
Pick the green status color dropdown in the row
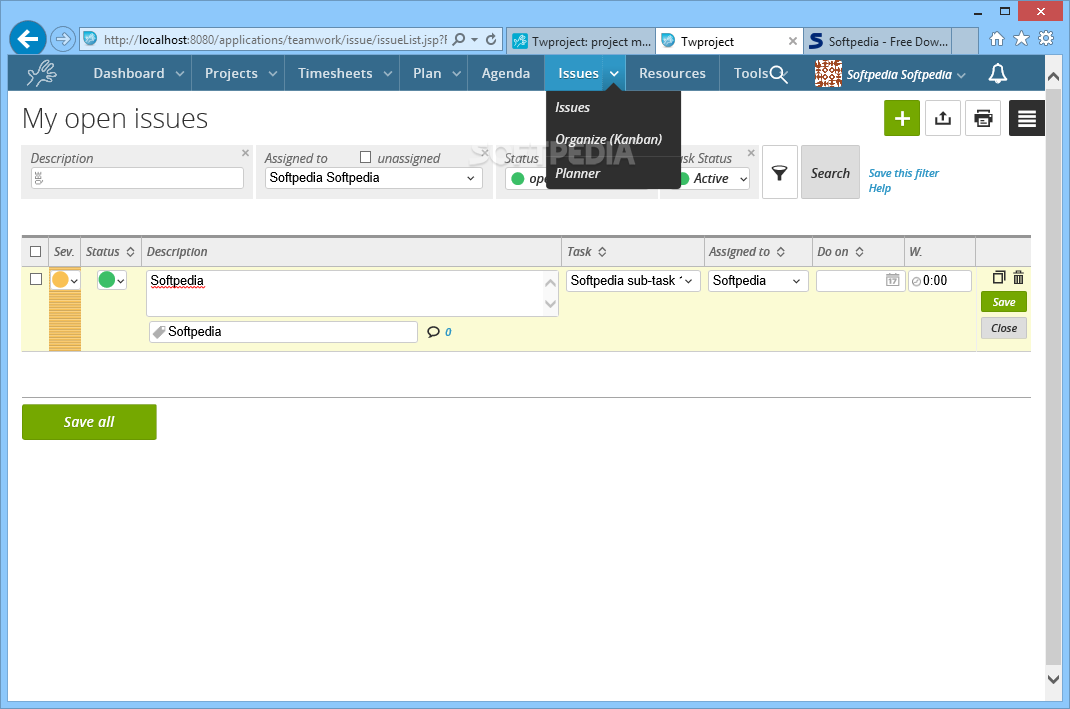(x=111, y=280)
